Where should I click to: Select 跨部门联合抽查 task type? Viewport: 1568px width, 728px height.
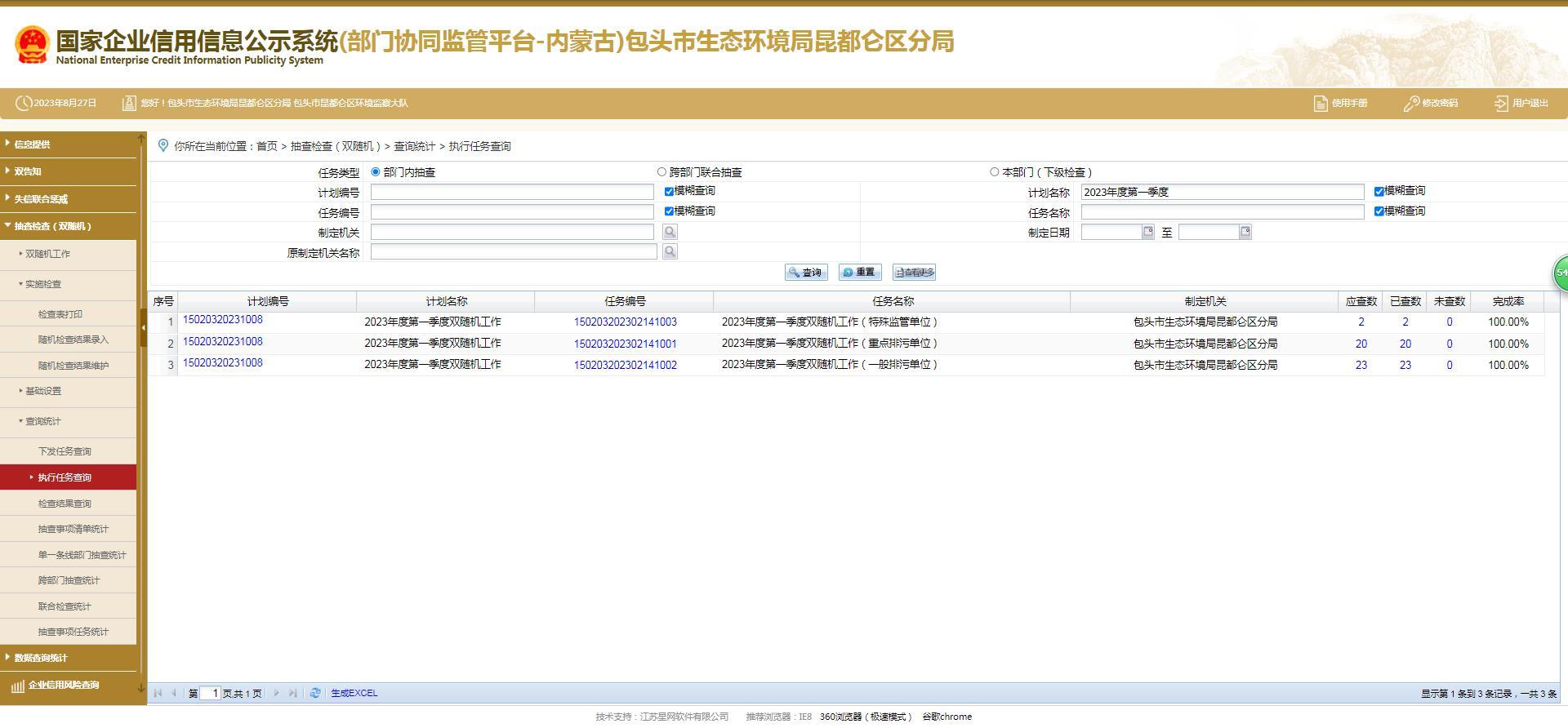coord(661,172)
